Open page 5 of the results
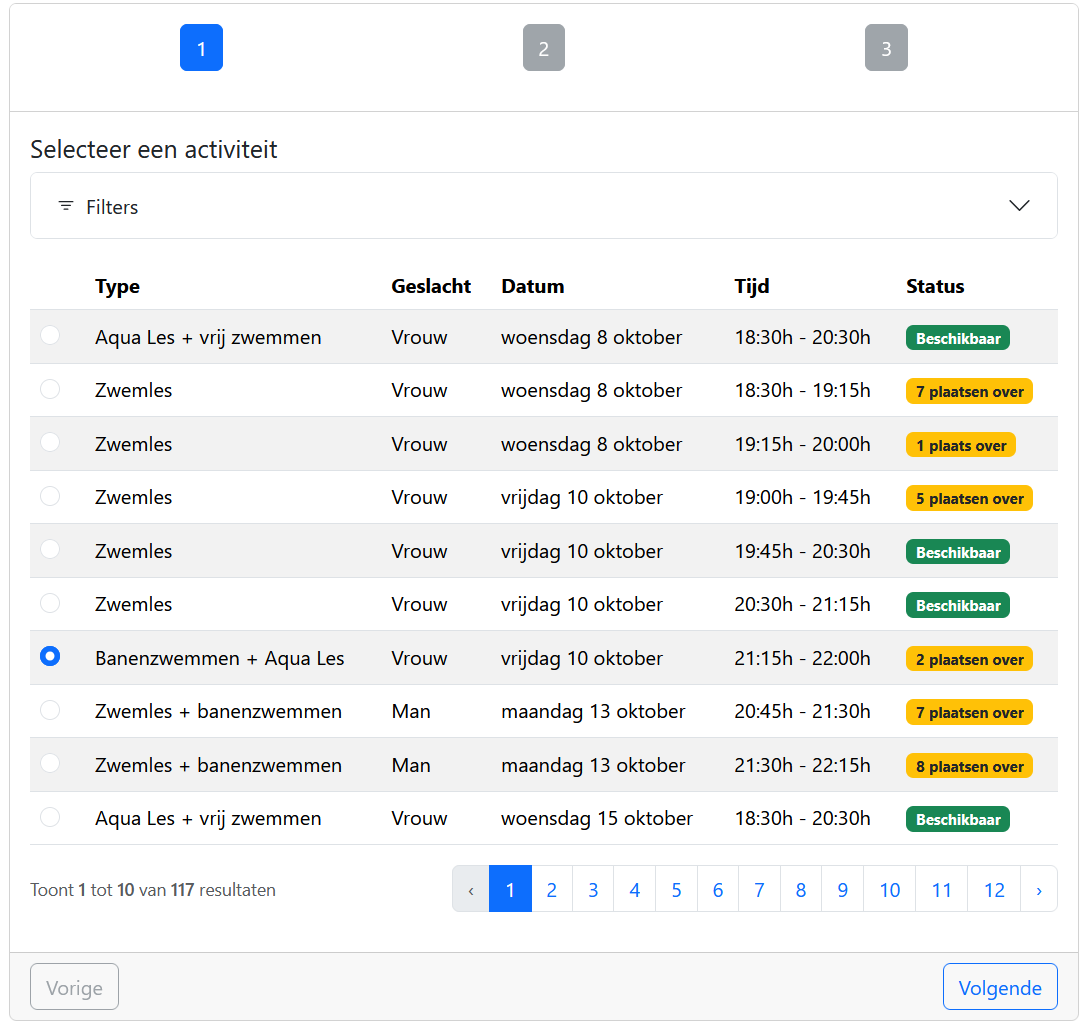 pyautogui.click(x=676, y=889)
